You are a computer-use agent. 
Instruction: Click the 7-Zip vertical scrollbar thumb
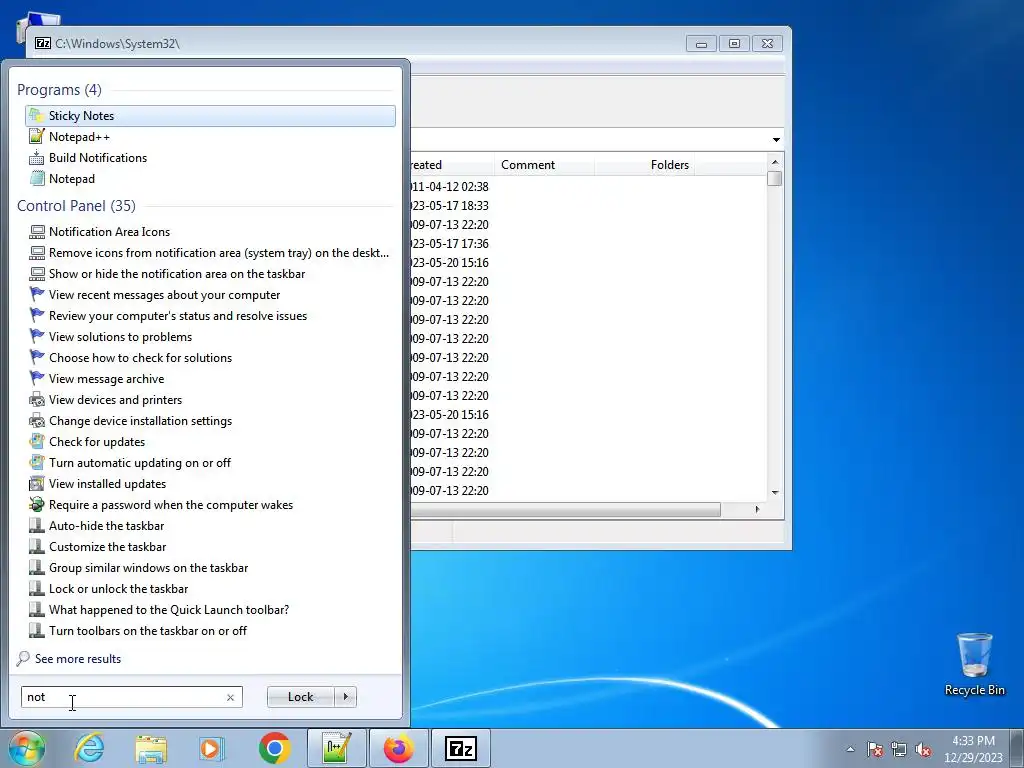tap(775, 178)
